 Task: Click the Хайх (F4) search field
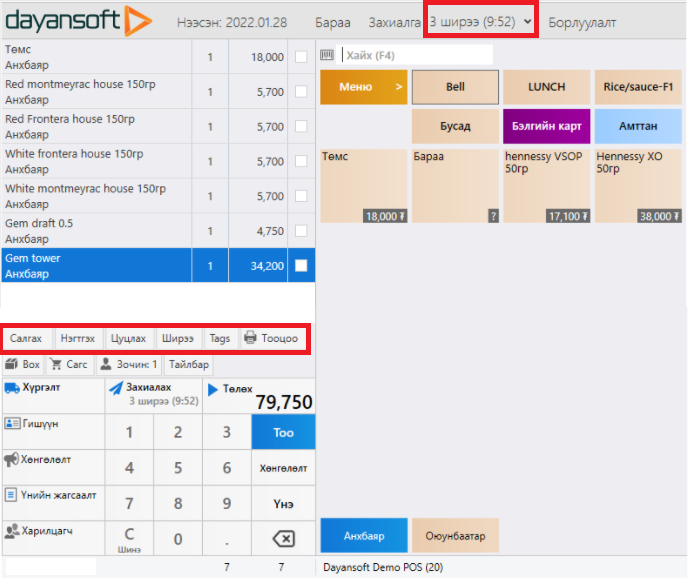(x=415, y=55)
